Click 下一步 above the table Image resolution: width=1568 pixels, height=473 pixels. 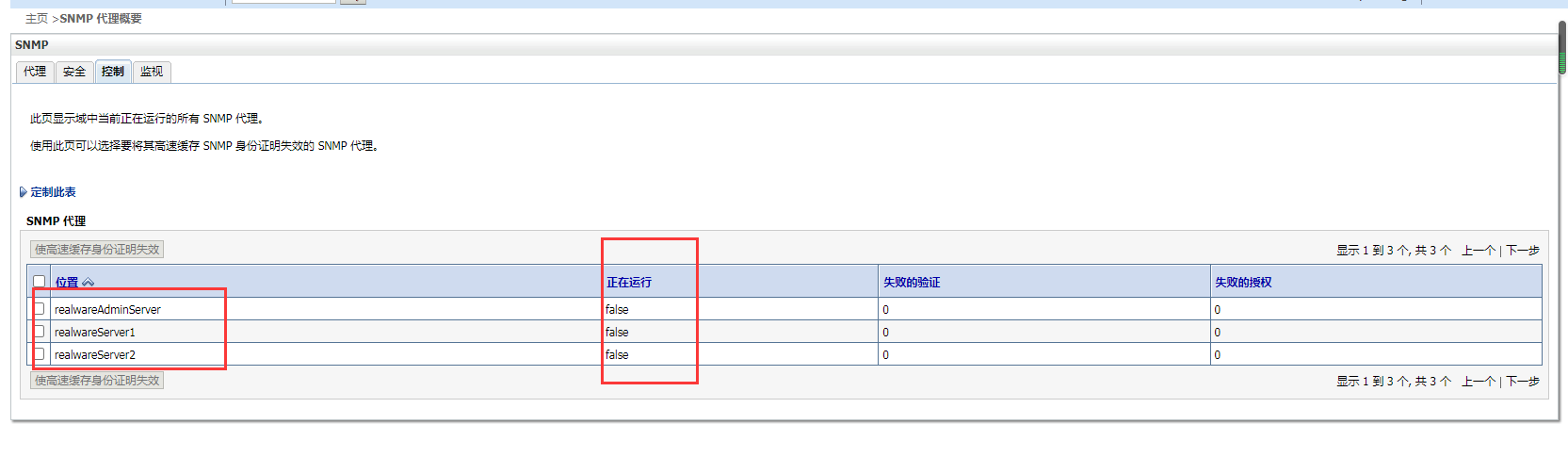(1522, 251)
